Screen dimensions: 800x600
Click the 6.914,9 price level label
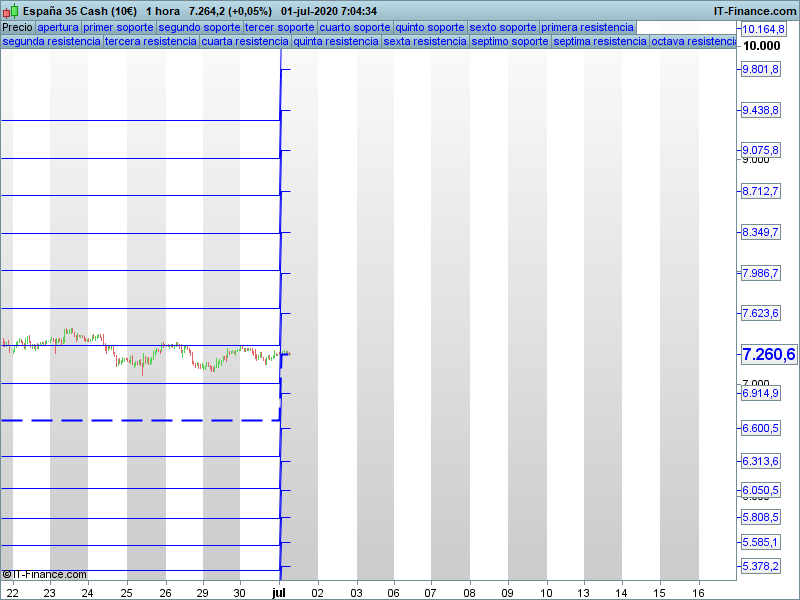pyautogui.click(x=761, y=393)
